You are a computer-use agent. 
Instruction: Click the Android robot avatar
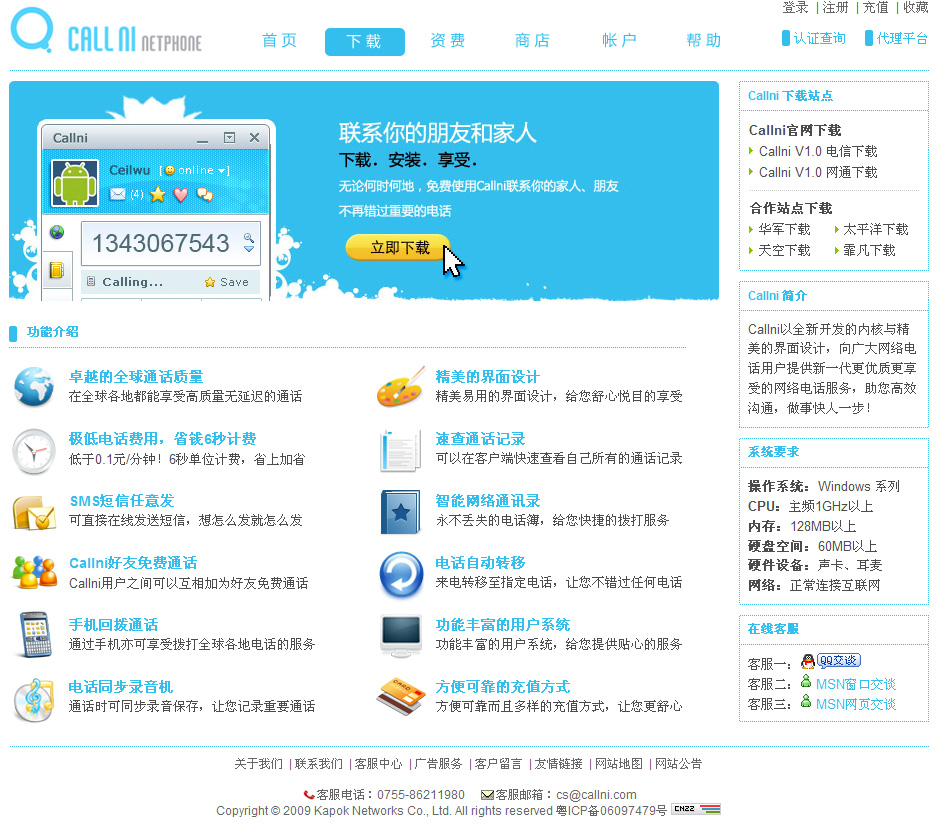click(x=75, y=183)
